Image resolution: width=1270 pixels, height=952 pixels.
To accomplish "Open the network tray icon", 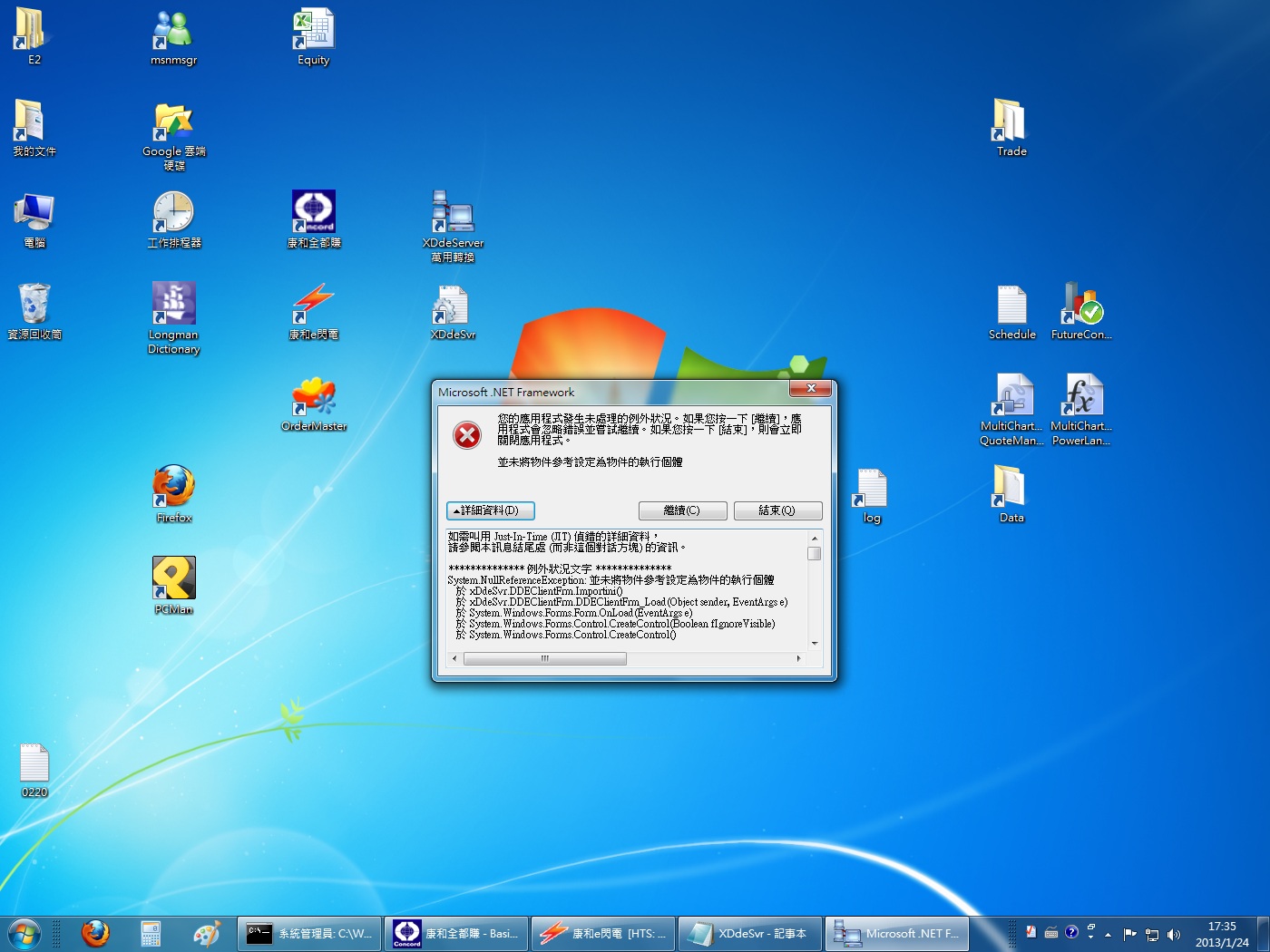I will [1152, 934].
